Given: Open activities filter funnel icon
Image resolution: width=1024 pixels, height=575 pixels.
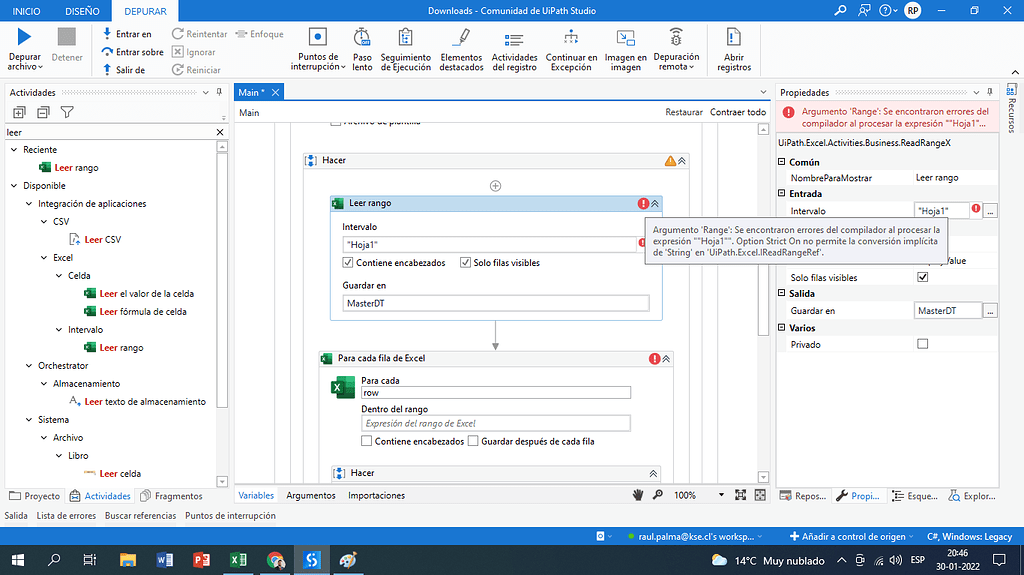Looking at the screenshot, I should [x=67, y=112].
